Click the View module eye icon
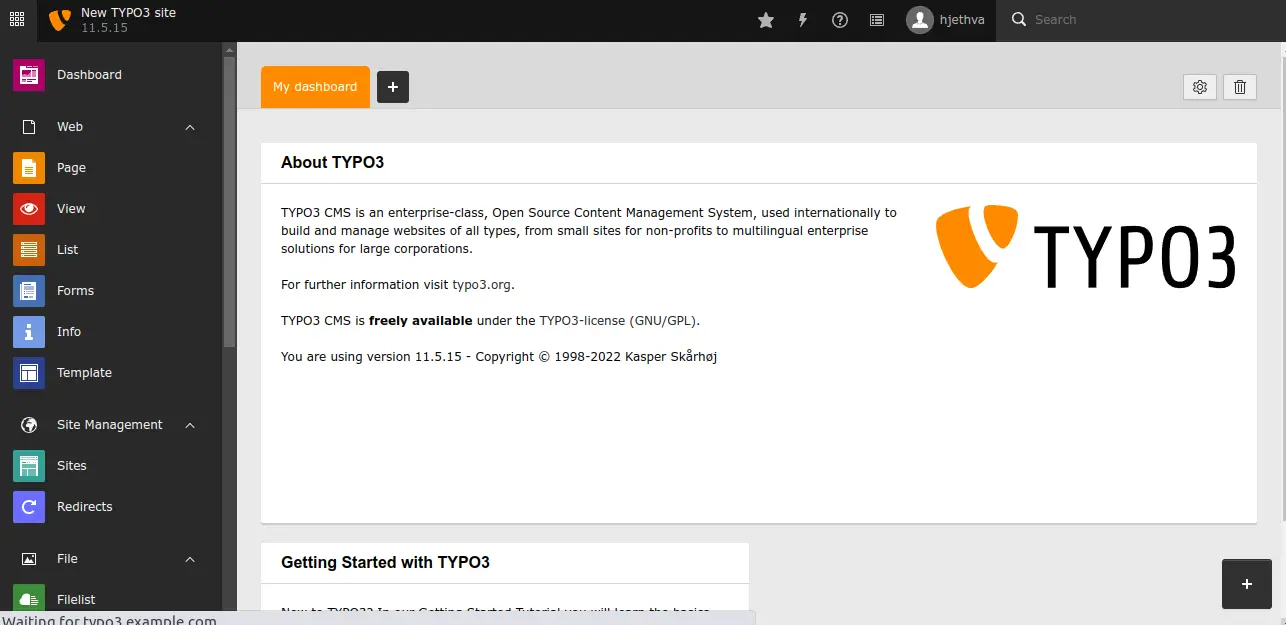This screenshot has width=1286, height=625. pos(29,209)
